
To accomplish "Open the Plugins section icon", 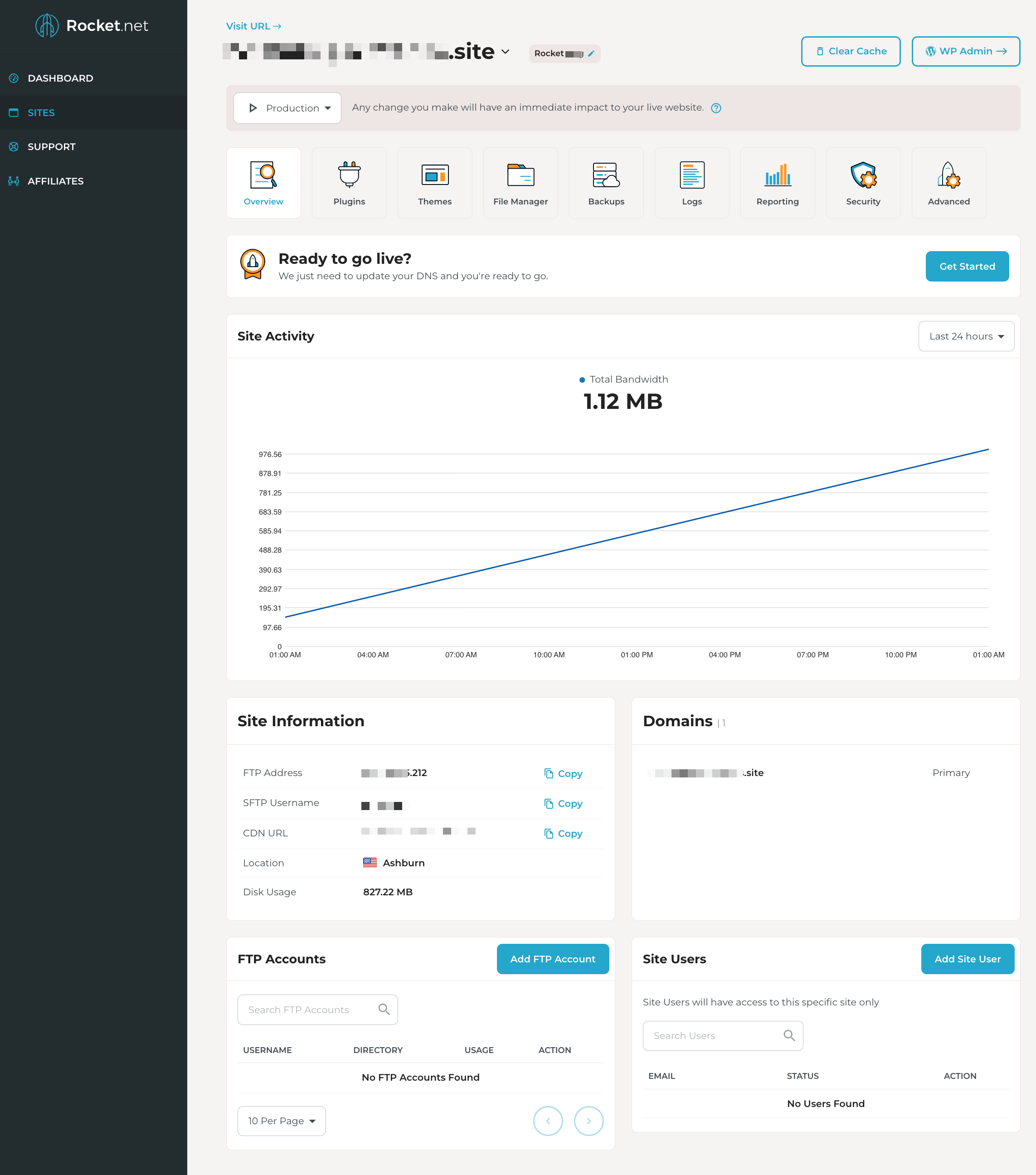I will (x=349, y=175).
